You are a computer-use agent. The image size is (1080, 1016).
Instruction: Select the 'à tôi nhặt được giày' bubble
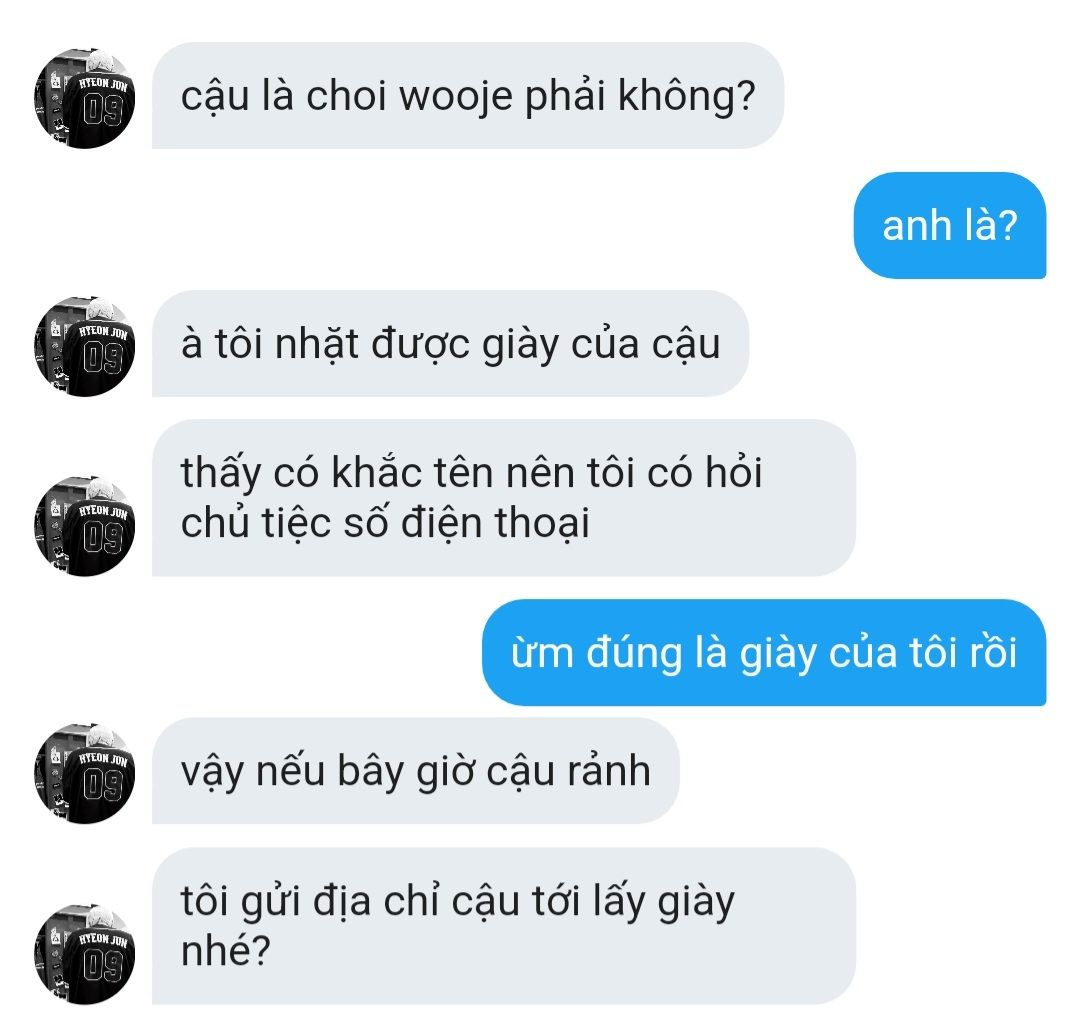coord(450,344)
